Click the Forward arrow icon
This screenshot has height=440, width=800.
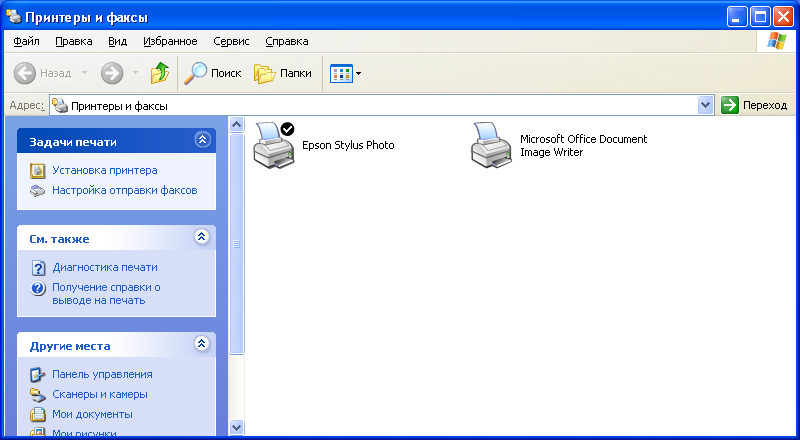click(x=112, y=74)
